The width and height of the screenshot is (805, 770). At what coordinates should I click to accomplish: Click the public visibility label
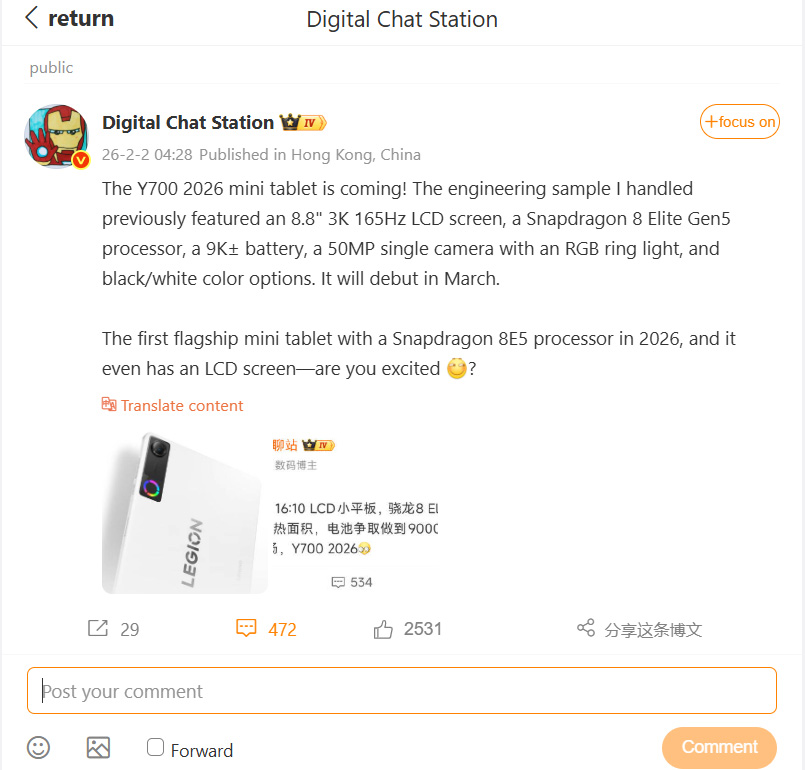tap(51, 68)
